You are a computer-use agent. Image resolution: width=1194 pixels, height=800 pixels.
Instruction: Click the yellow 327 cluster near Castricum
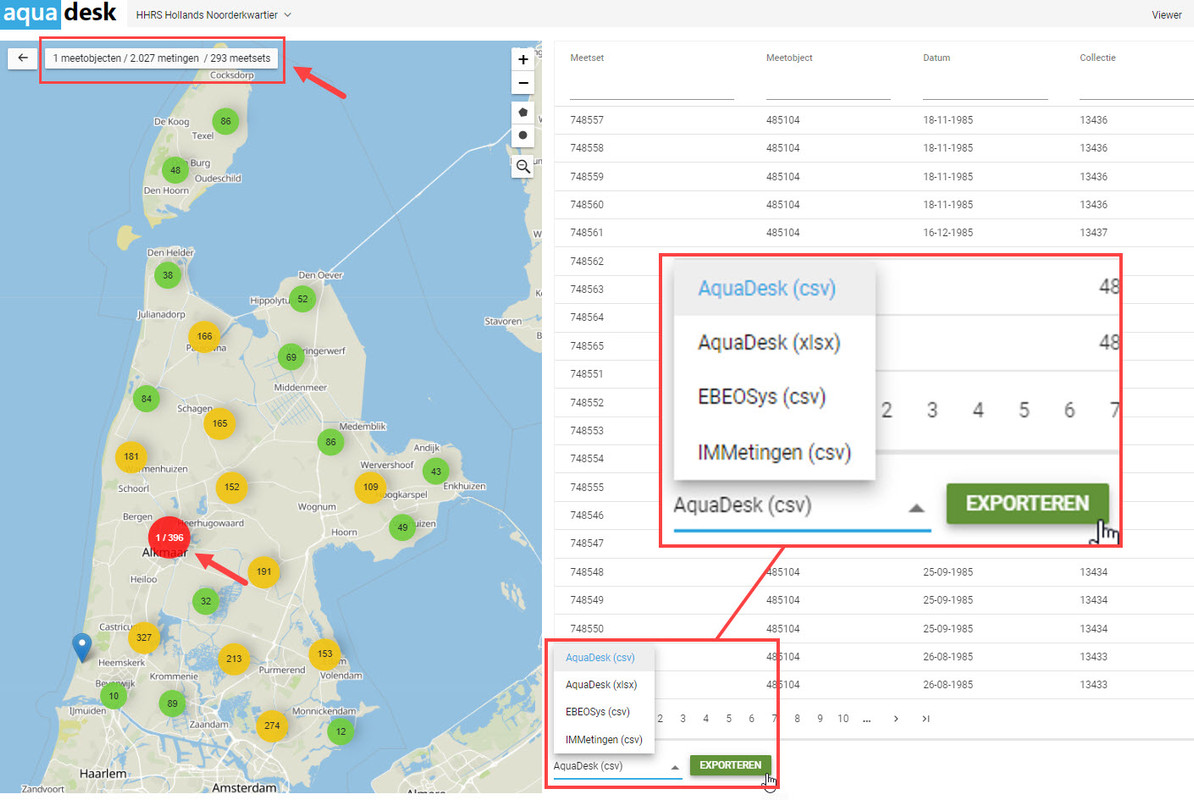click(144, 637)
